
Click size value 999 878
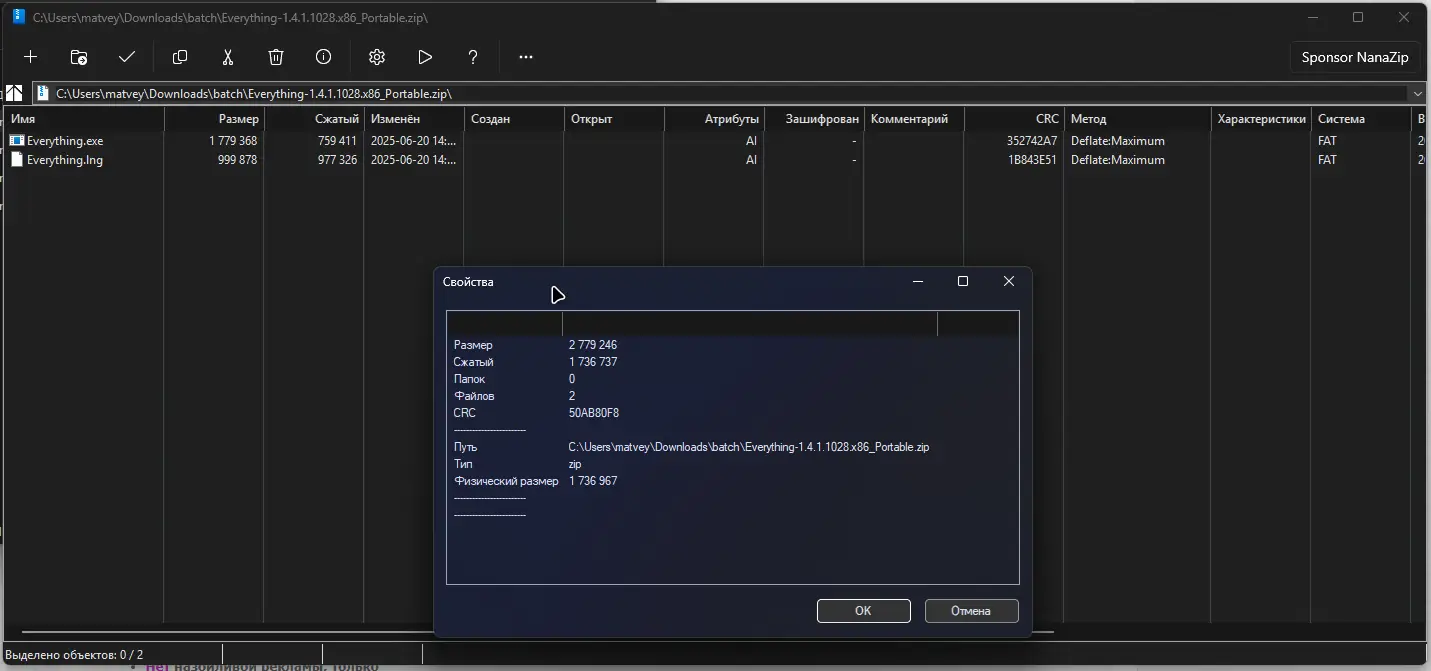[x=237, y=160]
